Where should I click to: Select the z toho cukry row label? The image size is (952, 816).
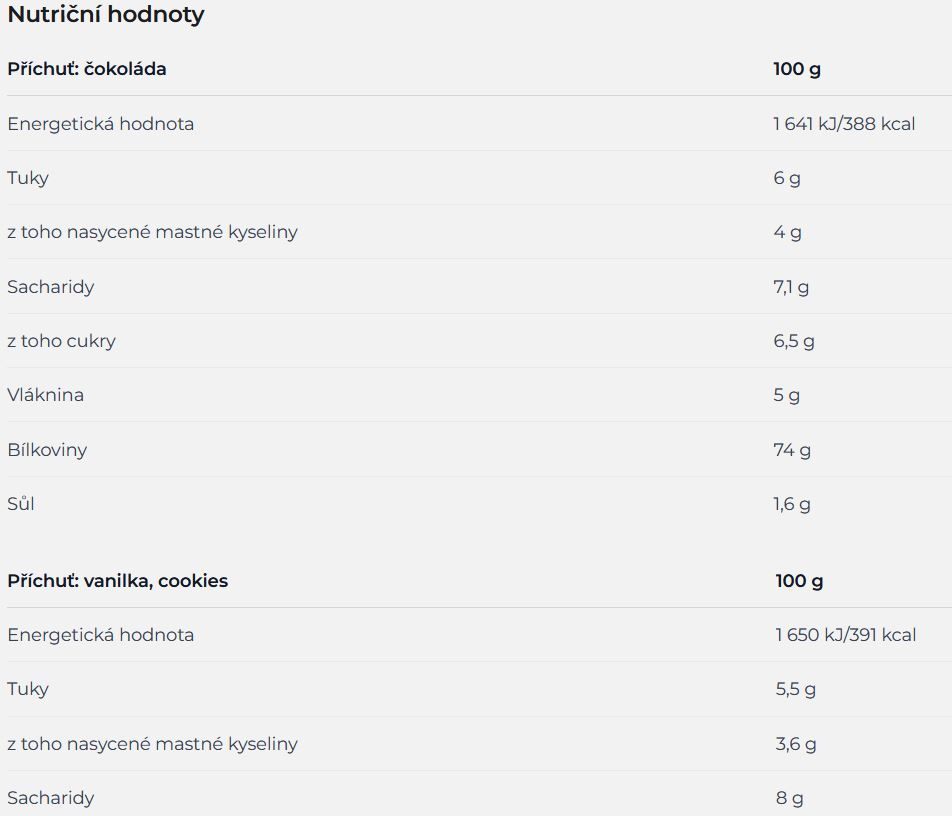click(61, 341)
